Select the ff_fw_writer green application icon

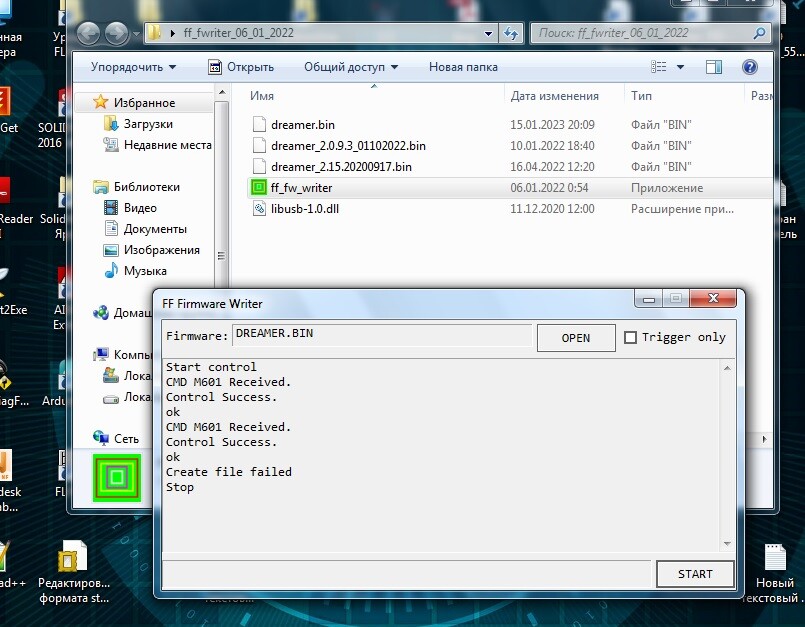(259, 187)
